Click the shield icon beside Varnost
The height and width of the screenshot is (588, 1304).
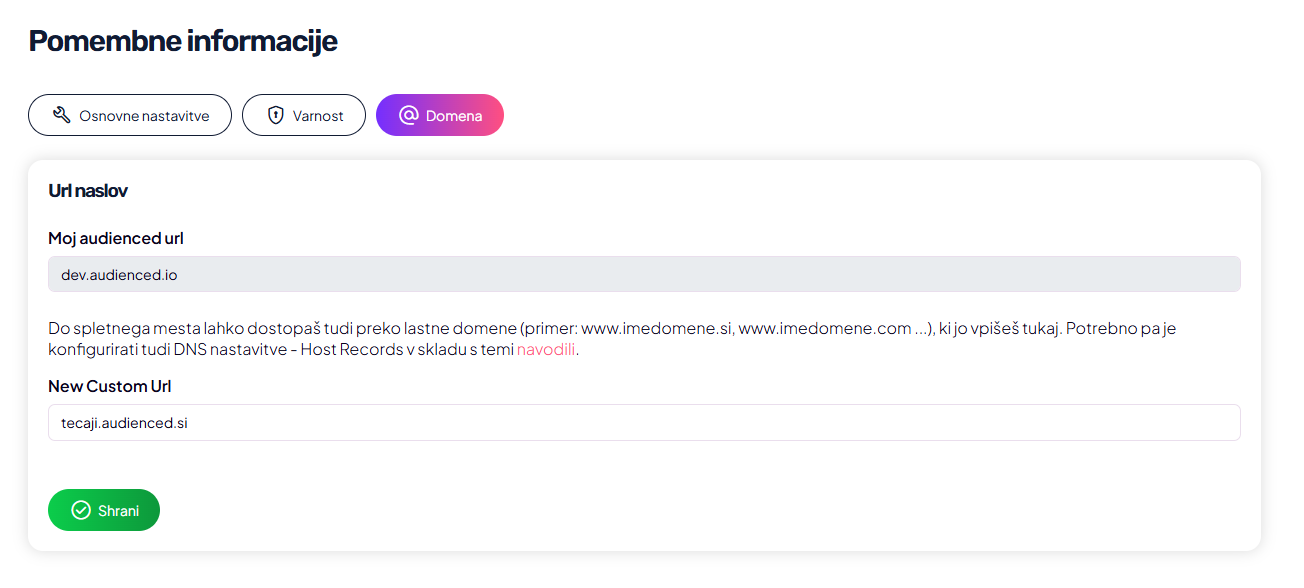pyautogui.click(x=275, y=116)
